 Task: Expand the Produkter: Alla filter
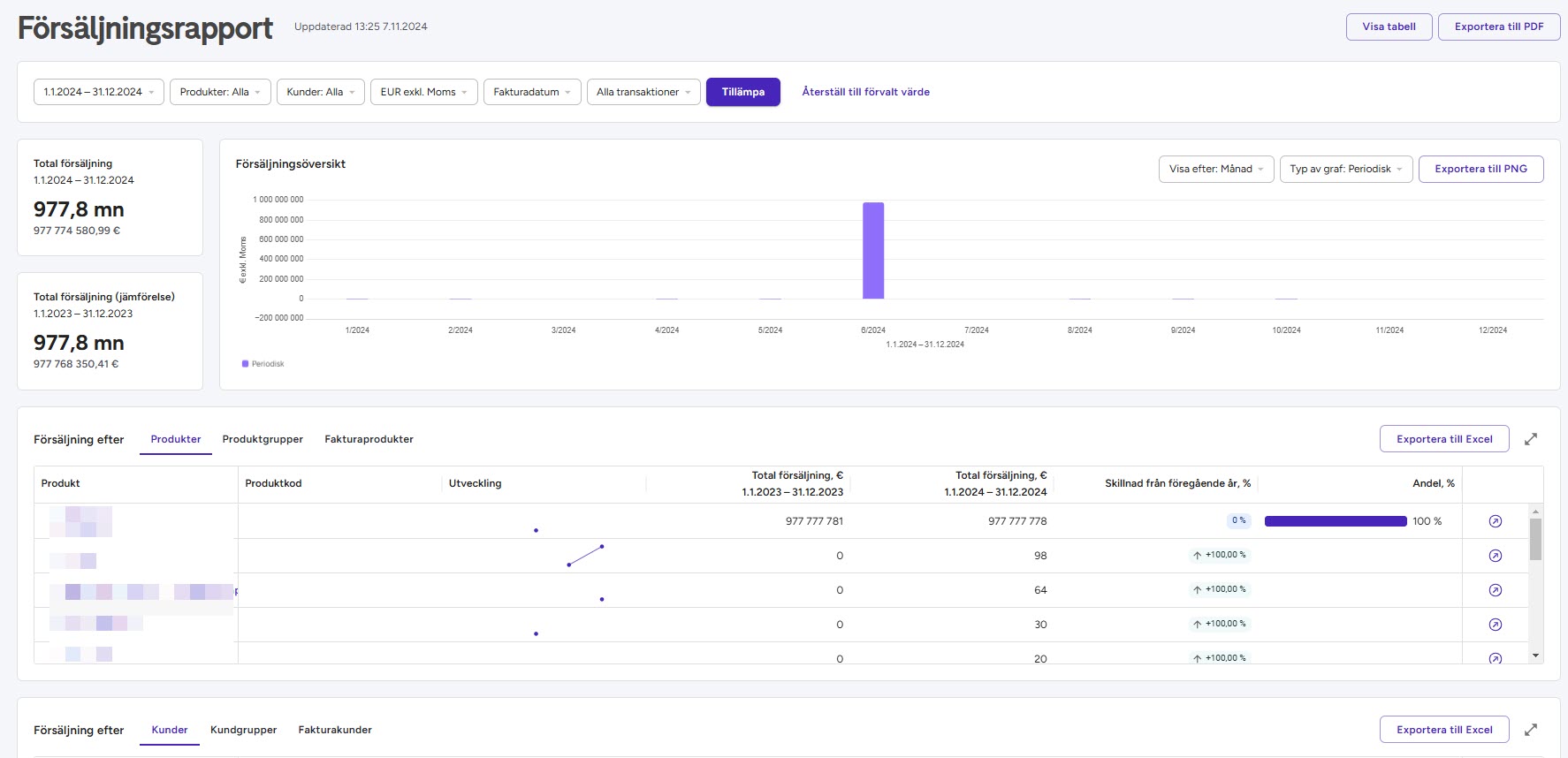pyautogui.click(x=220, y=92)
